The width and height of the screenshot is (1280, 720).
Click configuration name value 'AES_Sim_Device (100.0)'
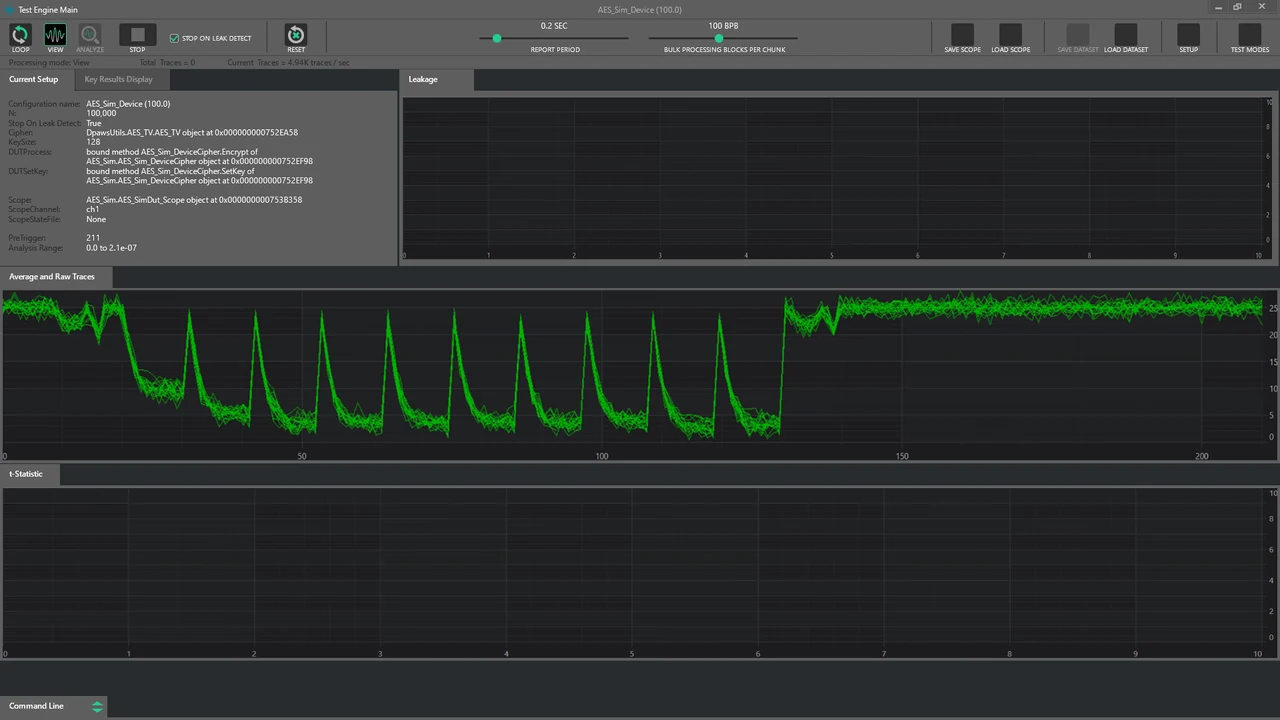pos(128,104)
